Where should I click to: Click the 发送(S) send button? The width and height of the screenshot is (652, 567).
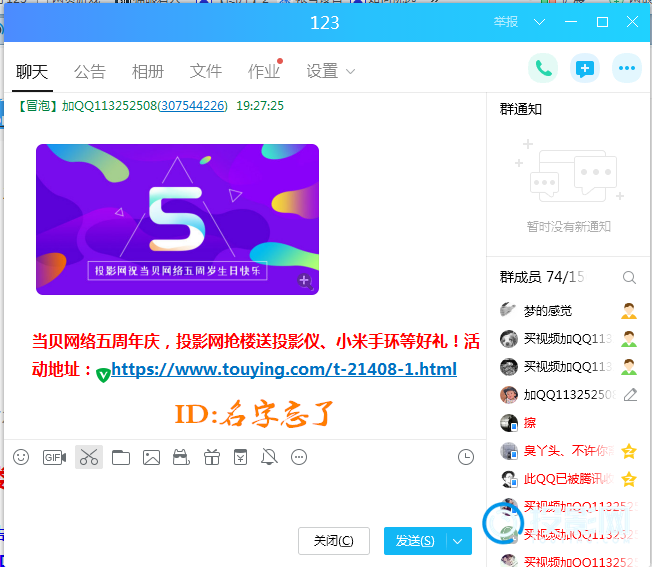pos(415,541)
